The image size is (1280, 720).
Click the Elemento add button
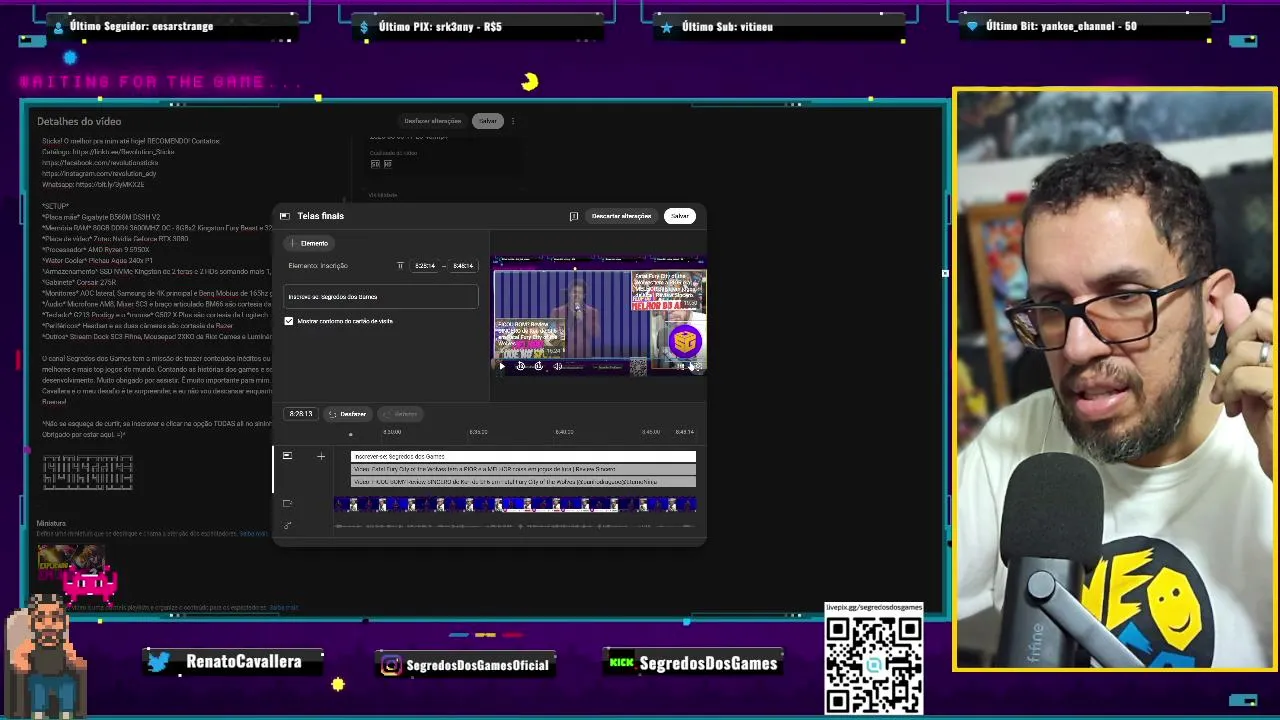[309, 243]
